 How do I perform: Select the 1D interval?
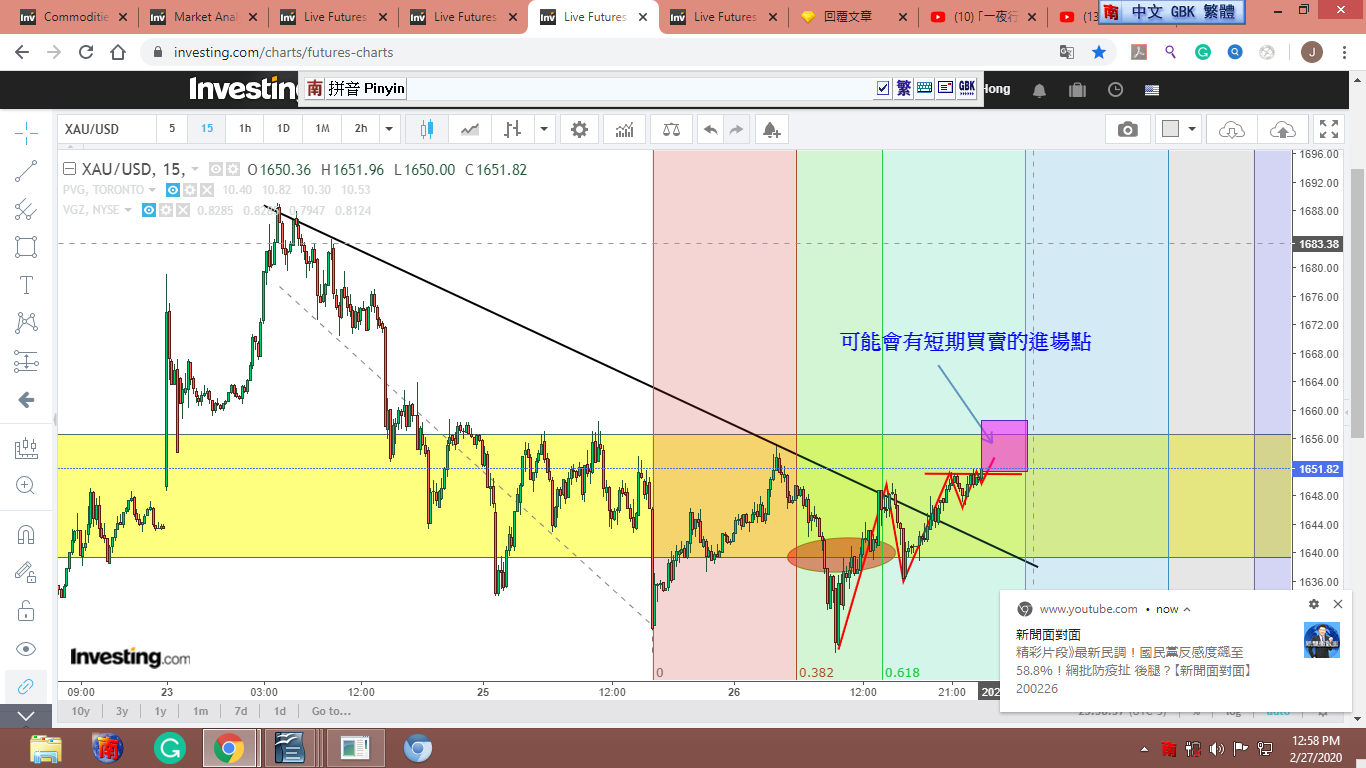pyautogui.click(x=283, y=129)
